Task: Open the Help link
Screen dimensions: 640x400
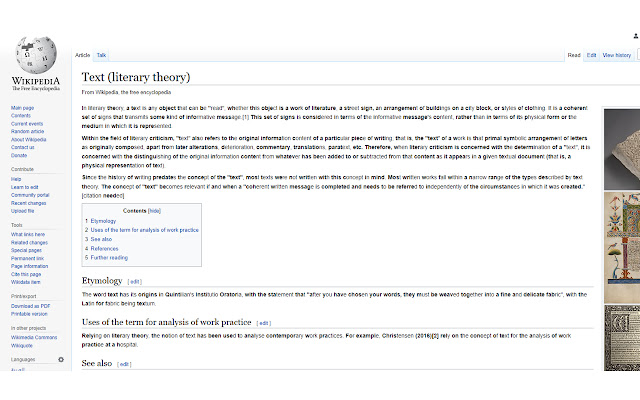Action: 16,179
